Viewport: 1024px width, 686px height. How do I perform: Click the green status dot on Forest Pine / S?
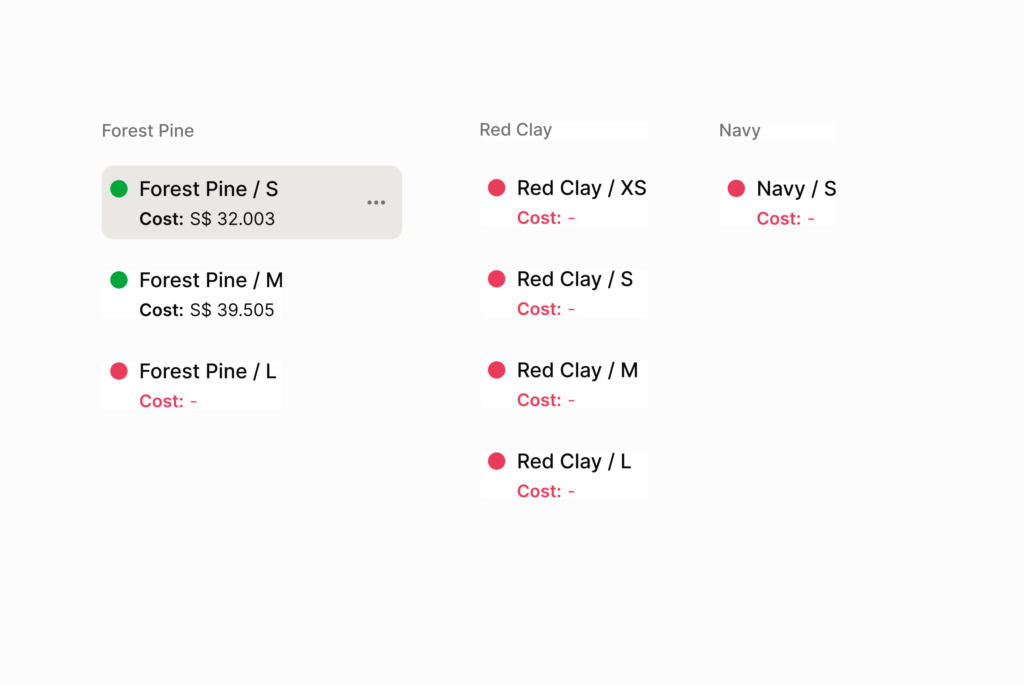click(119, 188)
